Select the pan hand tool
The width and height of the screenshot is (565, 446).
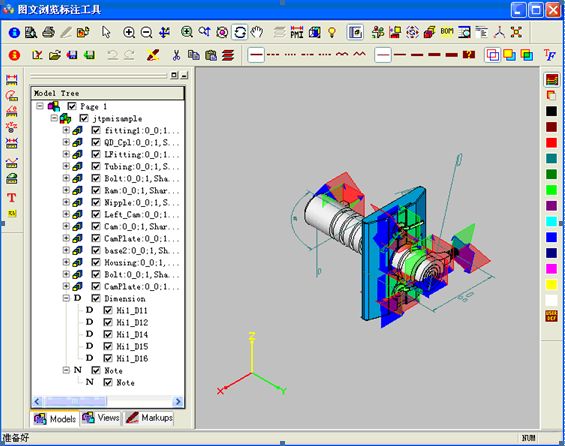click(x=257, y=32)
